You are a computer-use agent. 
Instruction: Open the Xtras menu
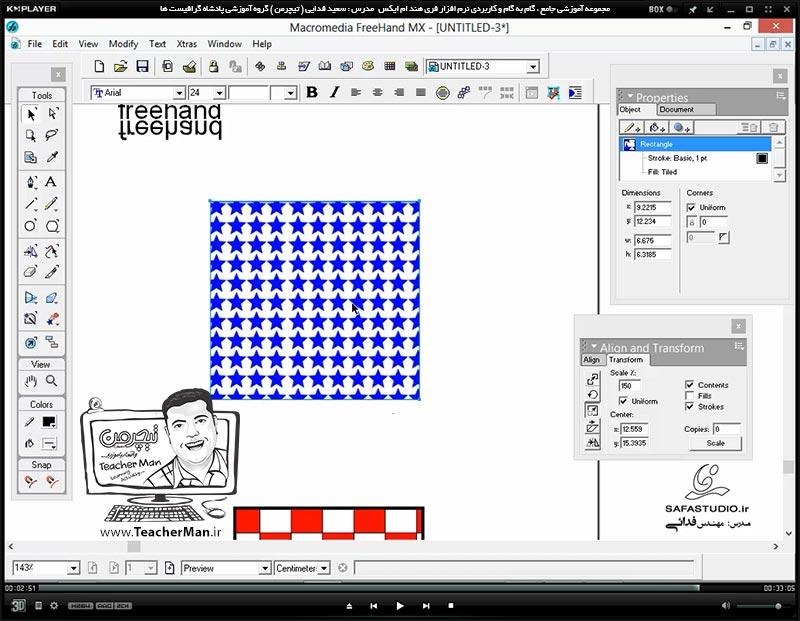187,44
